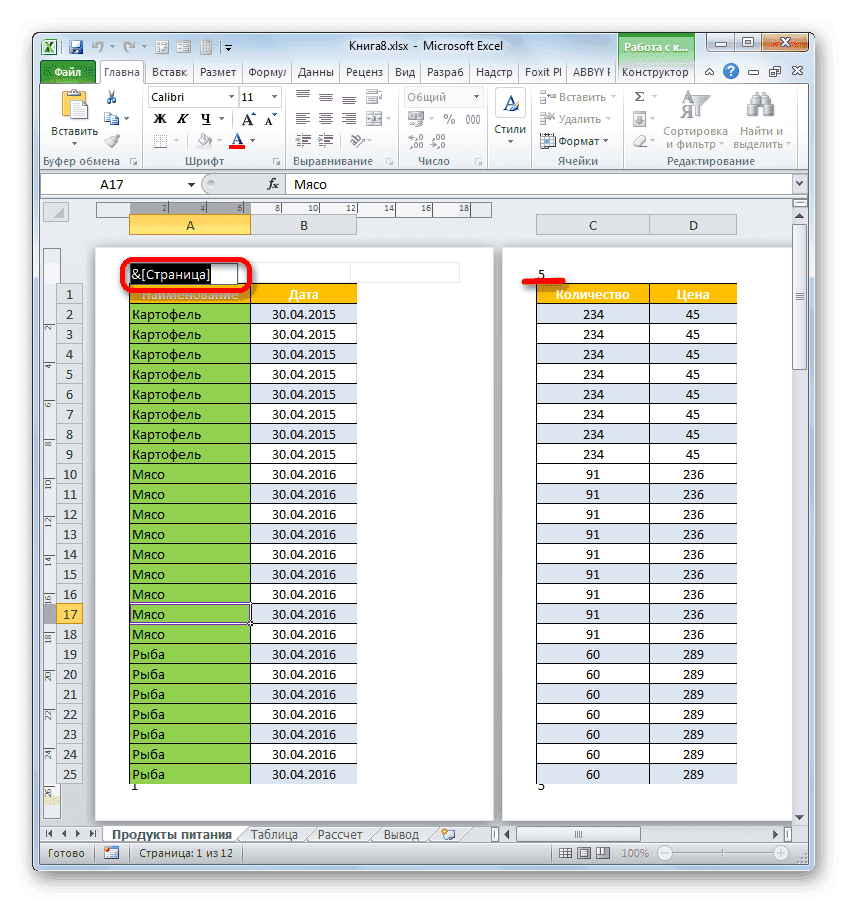This screenshot has height=904, width=848.
Task: Click the Конструктор contextual tab
Action: click(656, 72)
